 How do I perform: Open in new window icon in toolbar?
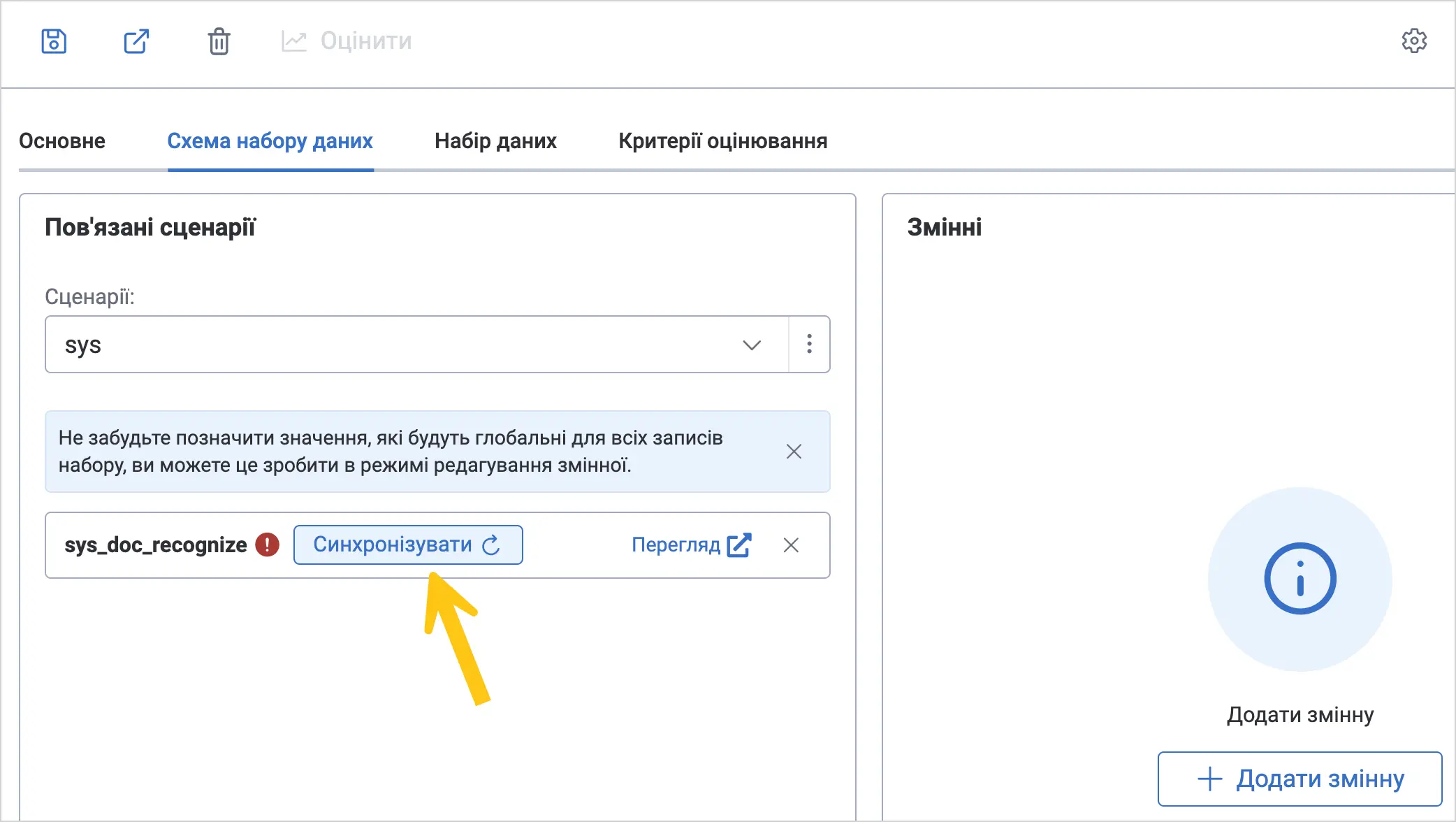(x=136, y=41)
